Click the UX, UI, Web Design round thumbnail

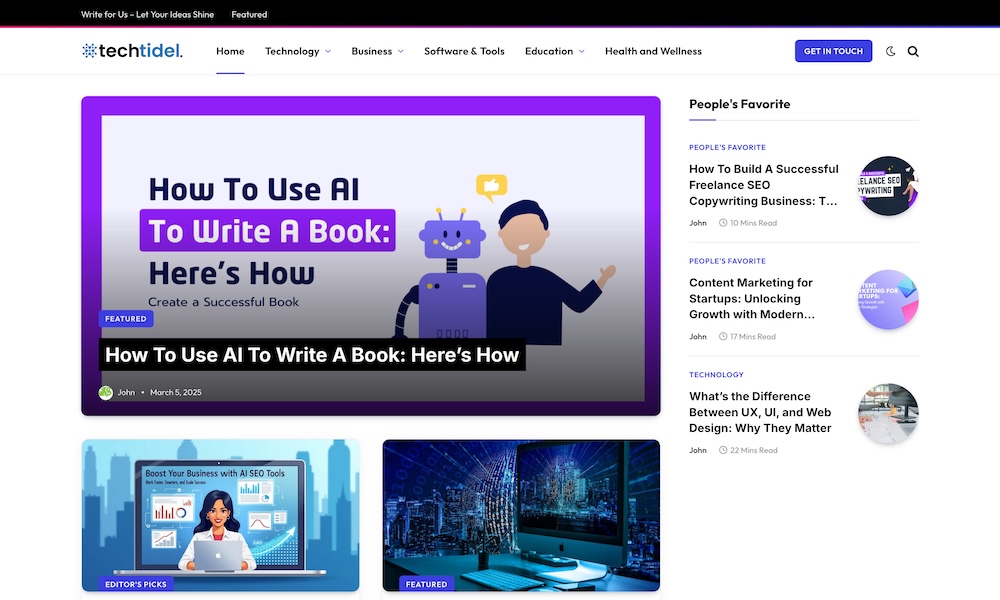888,413
